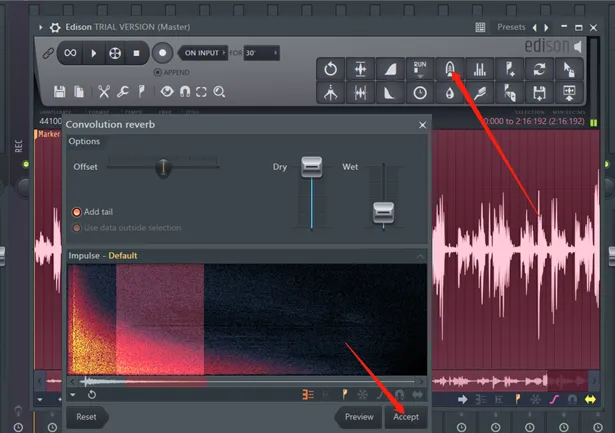Click the equalize tool bar-graph icon
Image resolution: width=615 pixels, height=433 pixels.
click(x=479, y=69)
